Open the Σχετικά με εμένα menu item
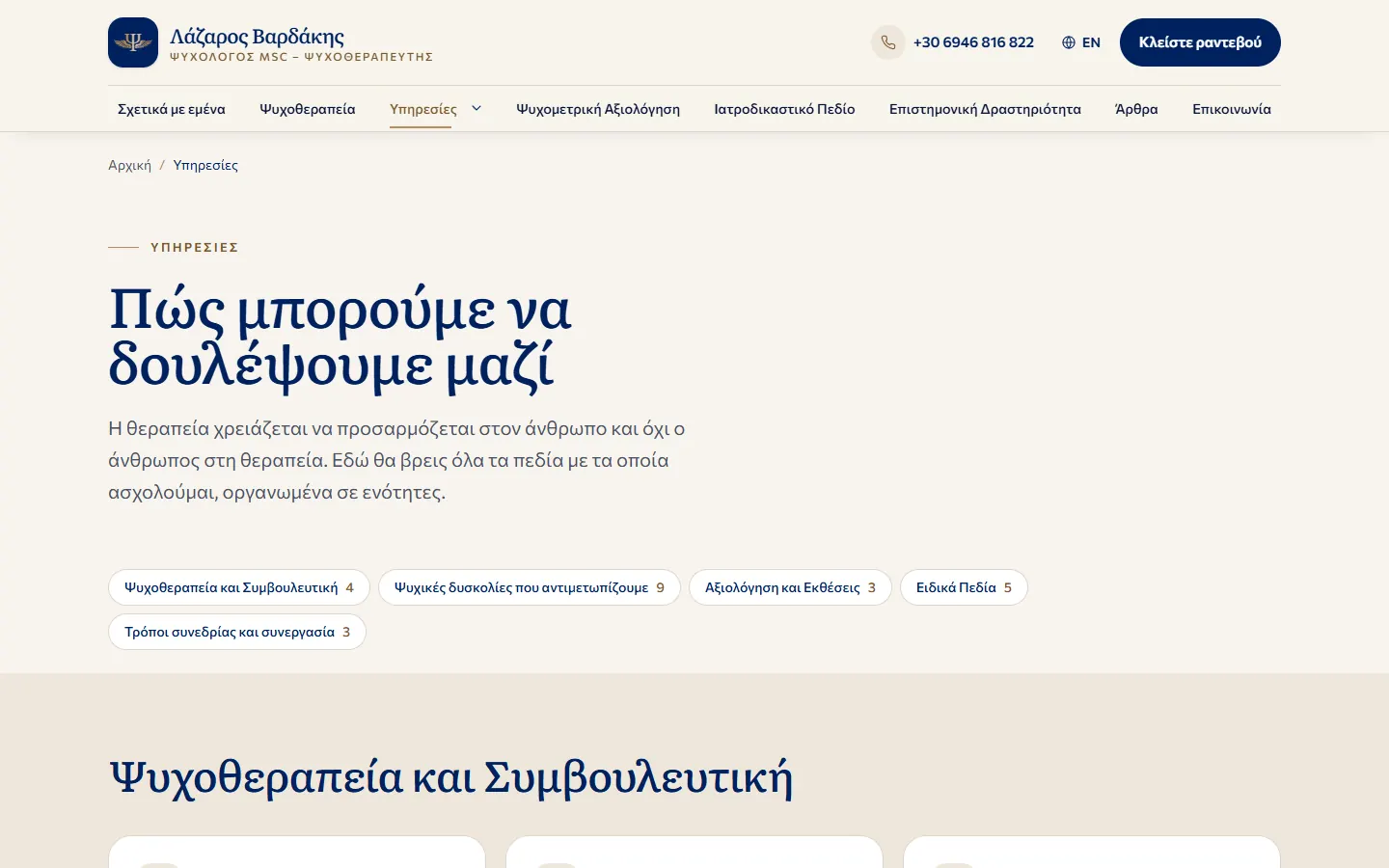The width and height of the screenshot is (1389, 868). coord(172,109)
